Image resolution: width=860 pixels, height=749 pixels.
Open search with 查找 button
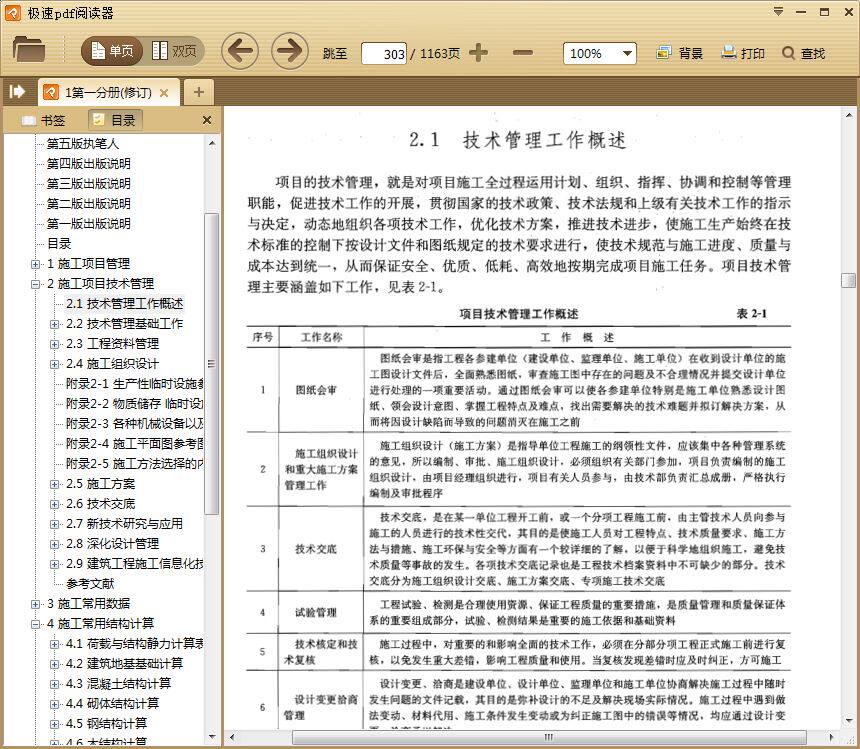(x=804, y=53)
